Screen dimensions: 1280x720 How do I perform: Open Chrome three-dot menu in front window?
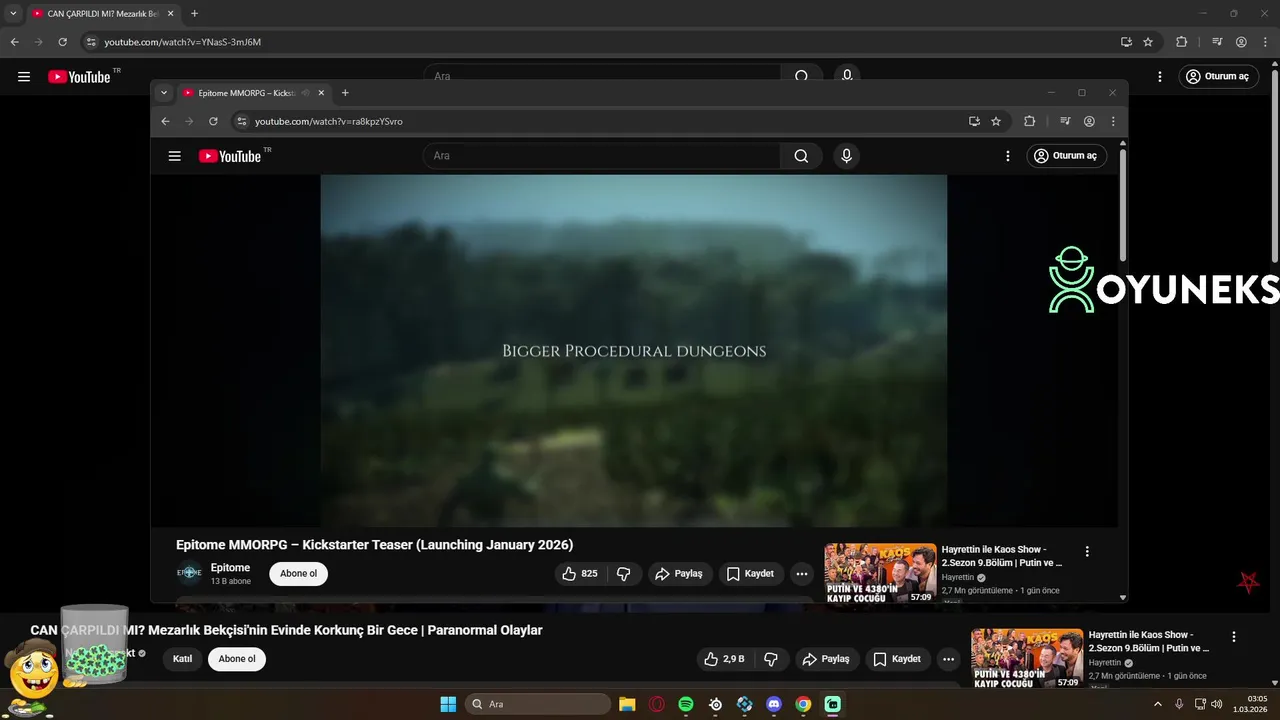(1113, 121)
